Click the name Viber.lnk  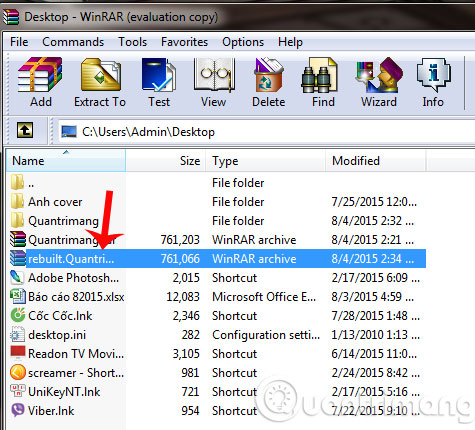[x=51, y=411]
